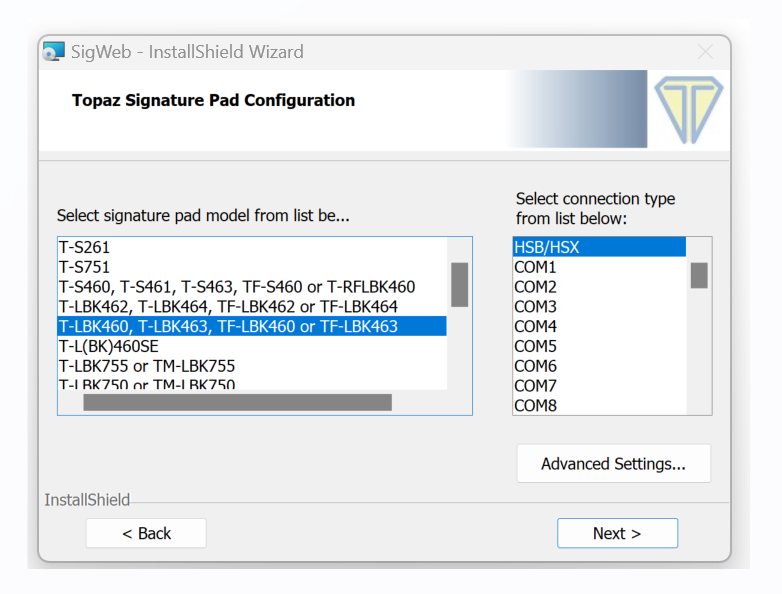Select COM1 connection type
The width and height of the screenshot is (782, 594).
(x=535, y=267)
